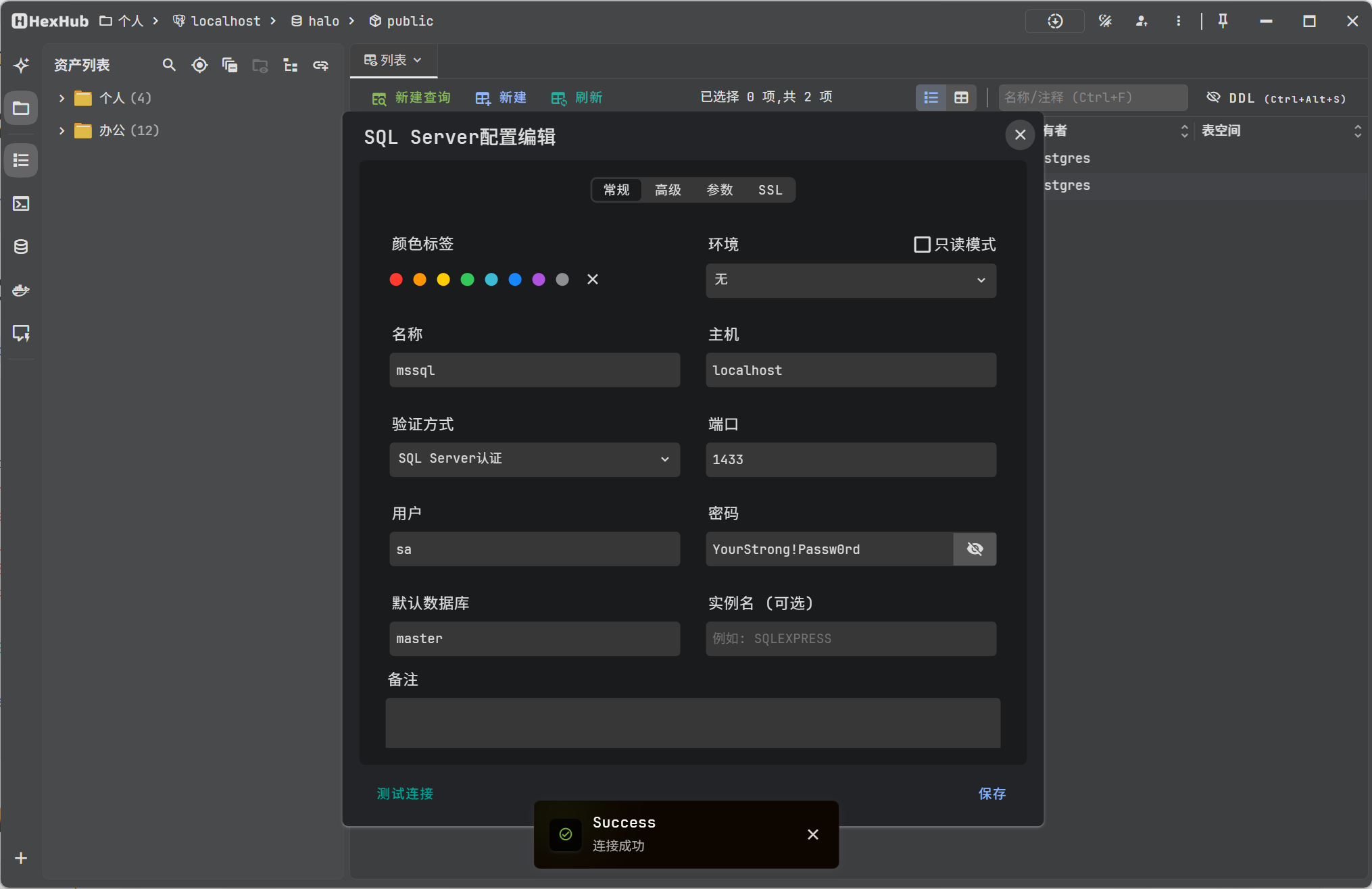1372x889 pixels.
Task: Select the SSL tab
Action: coord(770,190)
